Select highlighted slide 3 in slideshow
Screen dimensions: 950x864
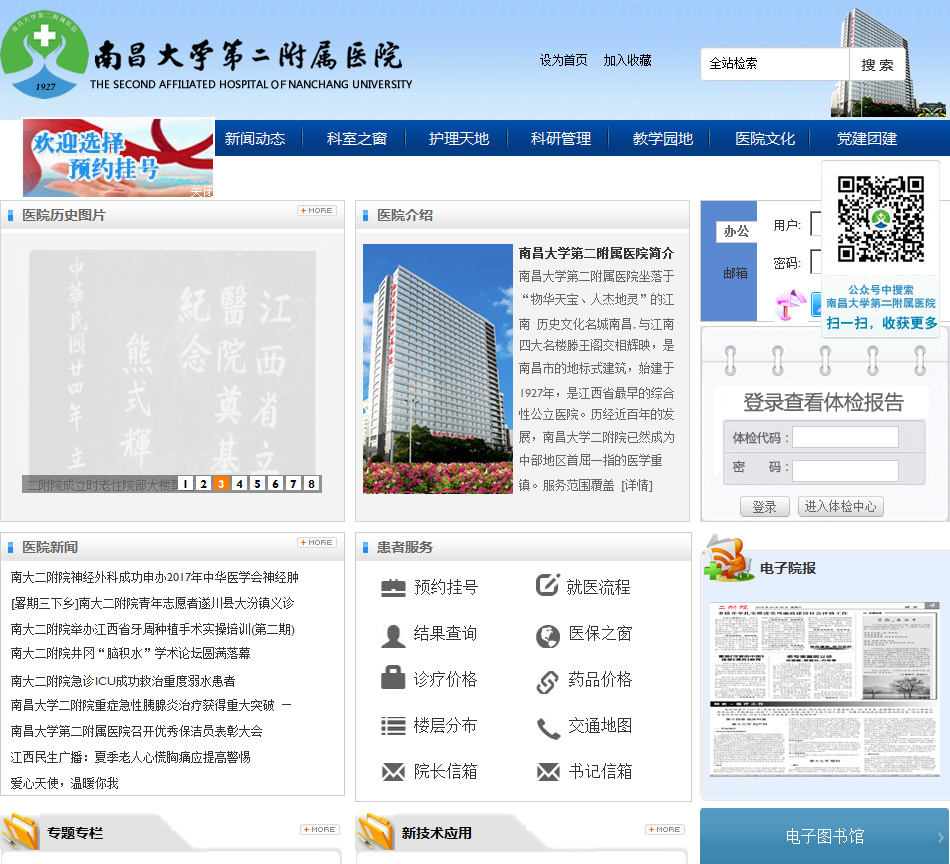click(221, 484)
